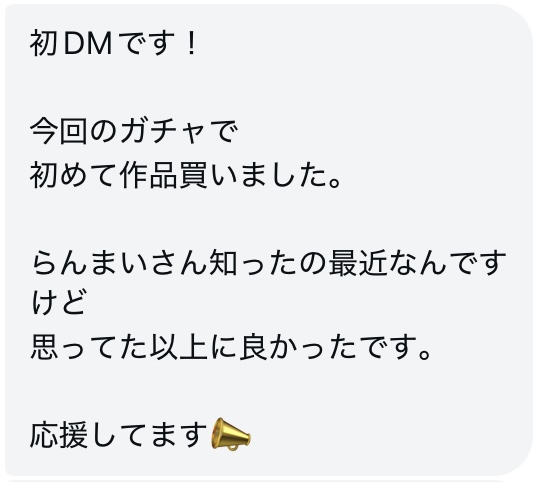Click the first line 初DMです！
This screenshot has height=482, width=541.
coord(114,43)
